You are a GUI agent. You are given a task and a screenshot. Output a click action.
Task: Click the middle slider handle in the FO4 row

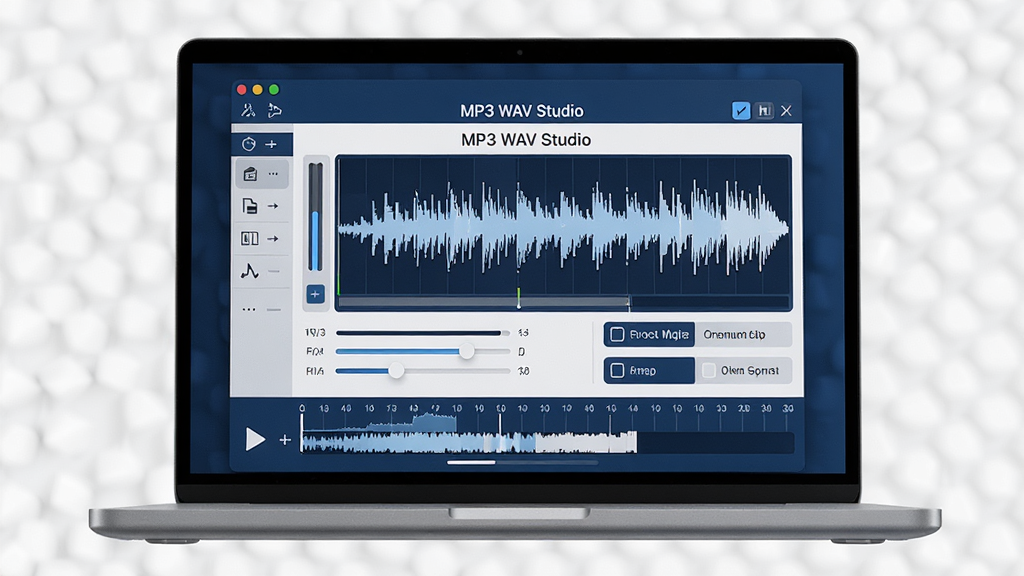[466, 351]
